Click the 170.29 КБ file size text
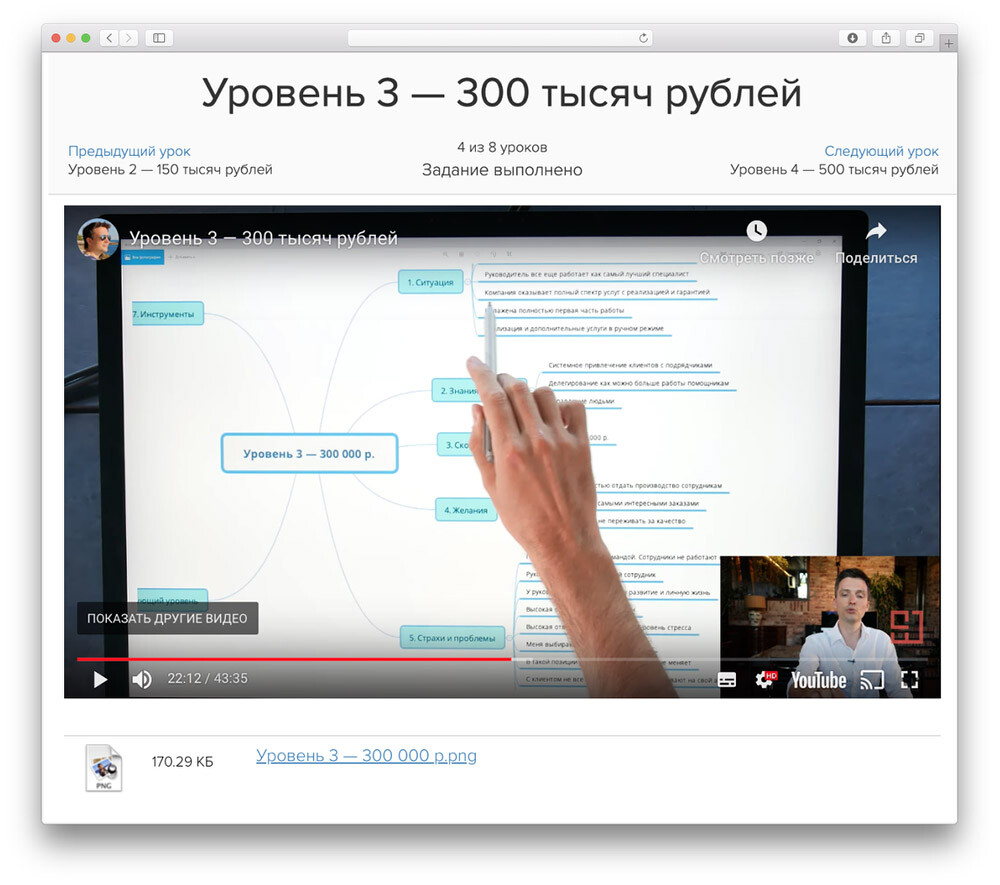This screenshot has width=1000, height=885. 182,762
